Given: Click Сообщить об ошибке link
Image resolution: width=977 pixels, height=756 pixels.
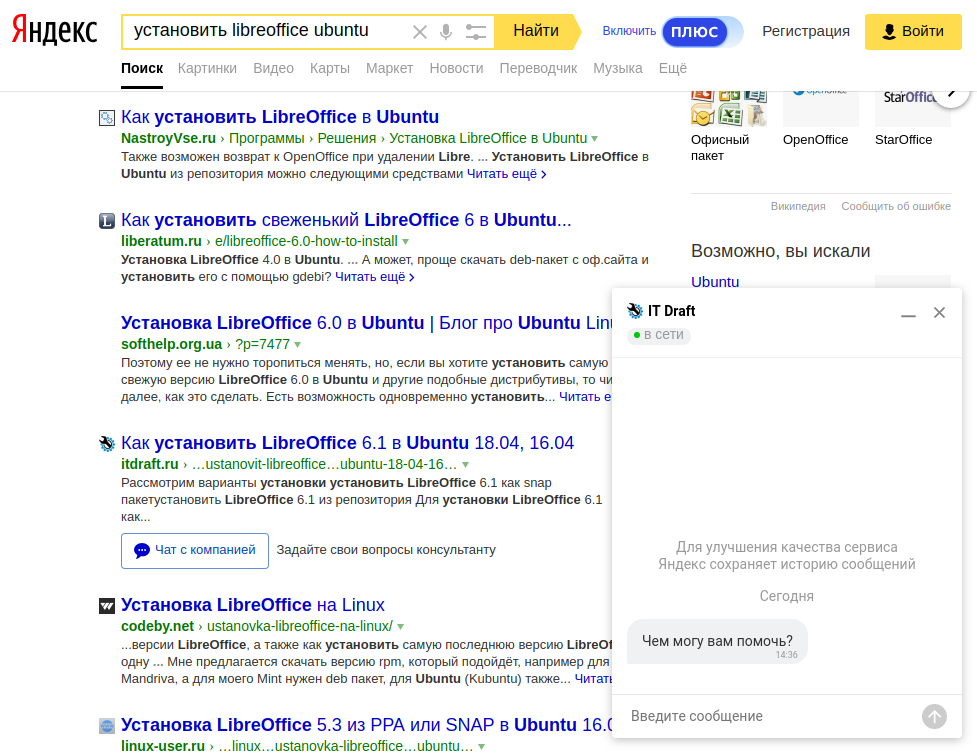Looking at the screenshot, I should (x=896, y=206).
